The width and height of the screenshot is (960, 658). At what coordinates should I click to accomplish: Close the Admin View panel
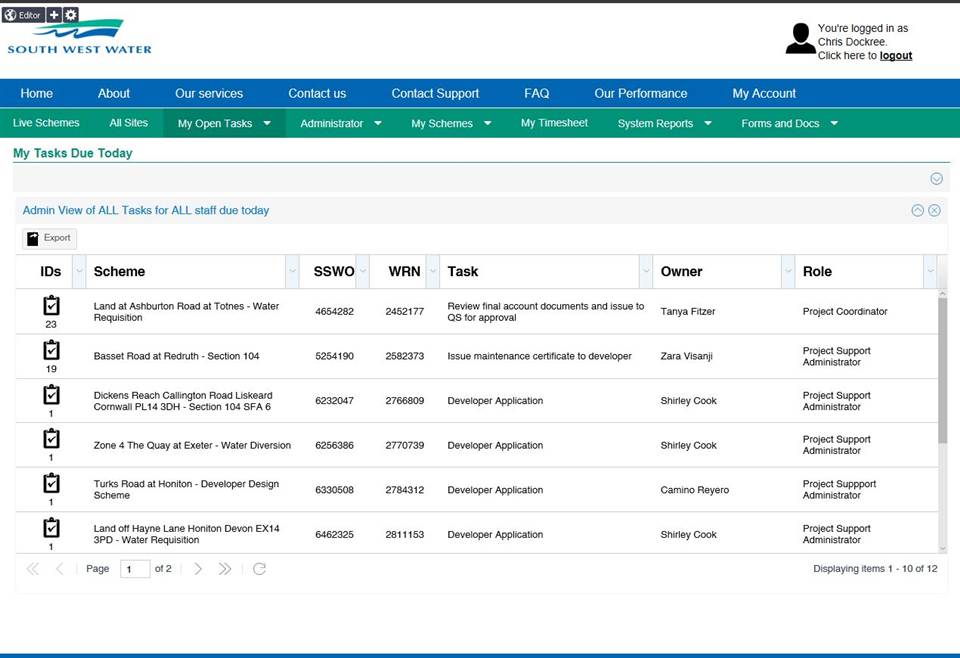(x=934, y=210)
